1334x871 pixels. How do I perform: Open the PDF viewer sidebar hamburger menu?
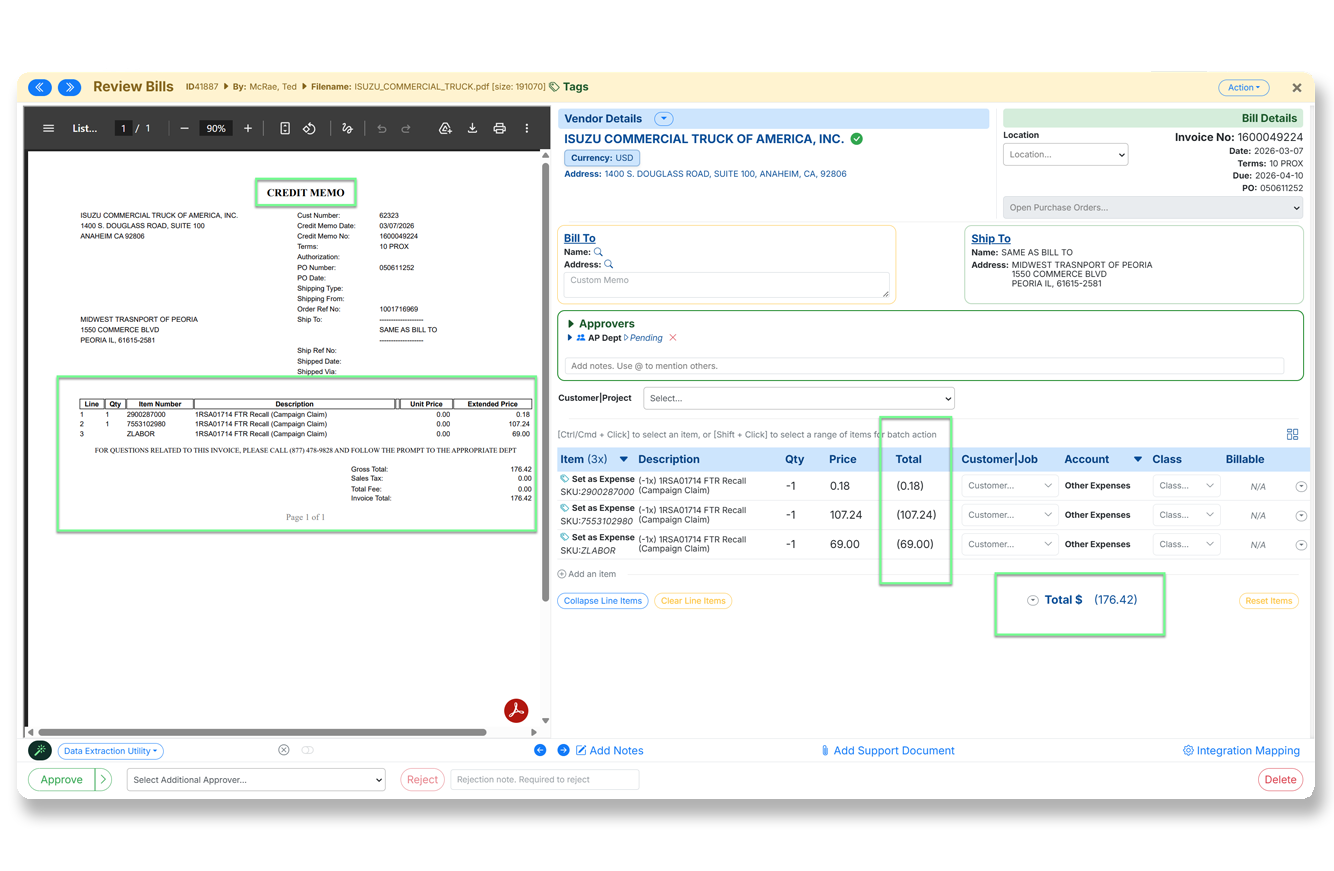pos(48,128)
